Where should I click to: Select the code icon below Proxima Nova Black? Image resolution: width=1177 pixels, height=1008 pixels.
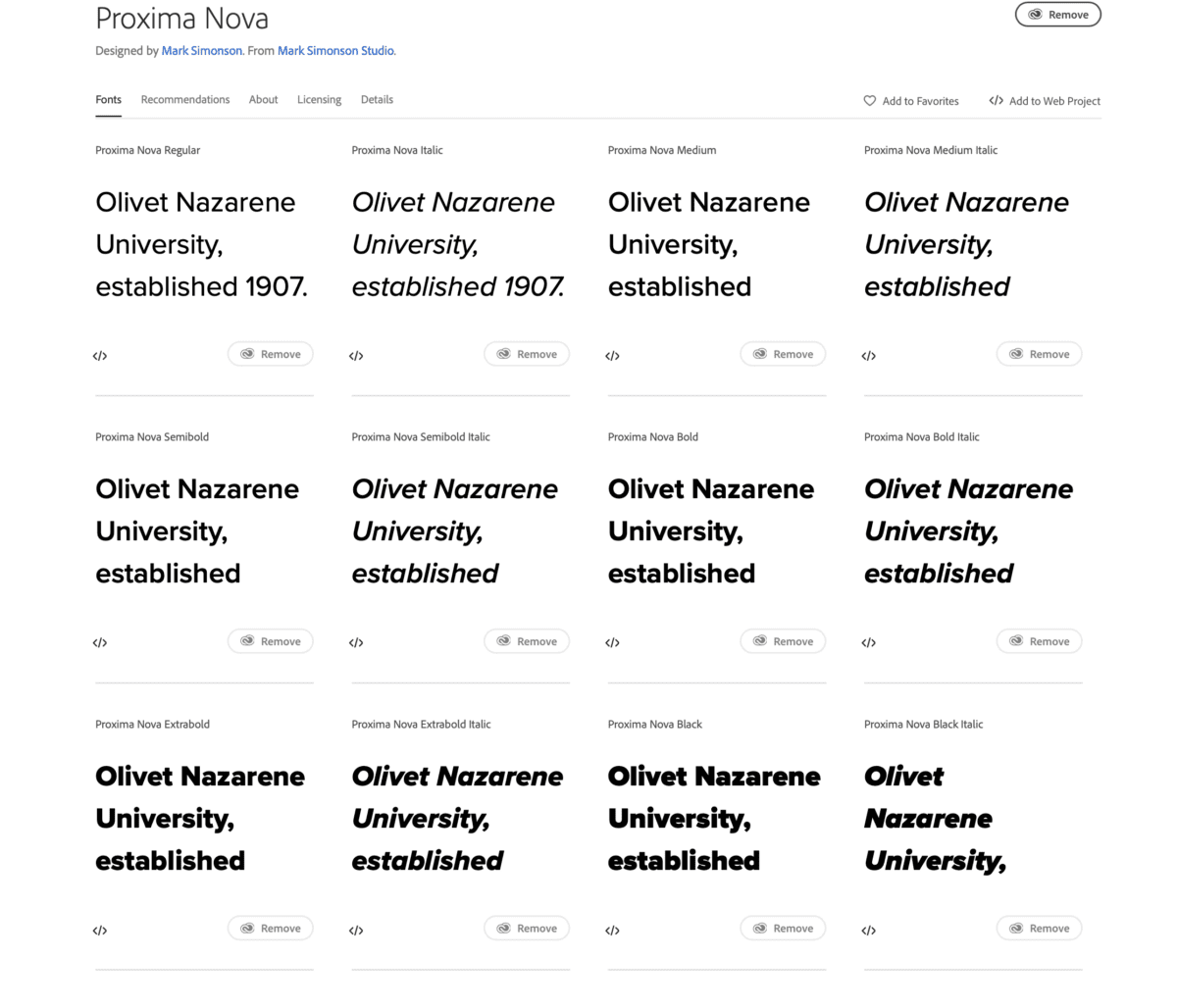[612, 930]
